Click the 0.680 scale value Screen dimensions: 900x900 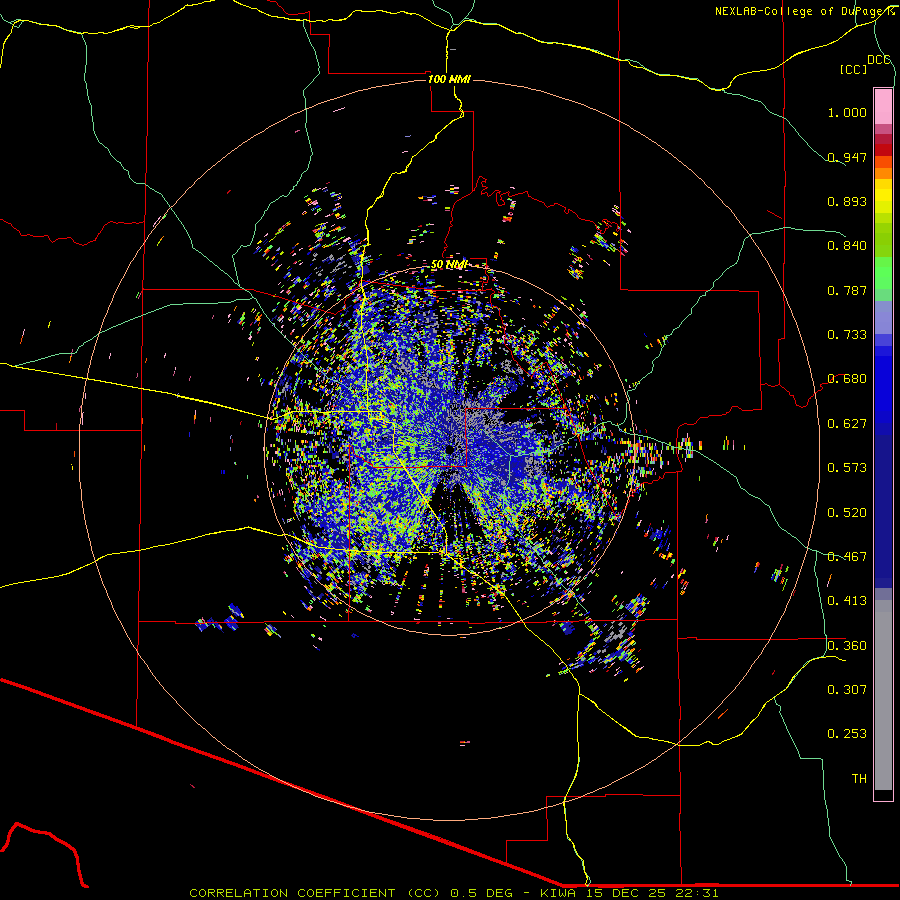point(847,379)
